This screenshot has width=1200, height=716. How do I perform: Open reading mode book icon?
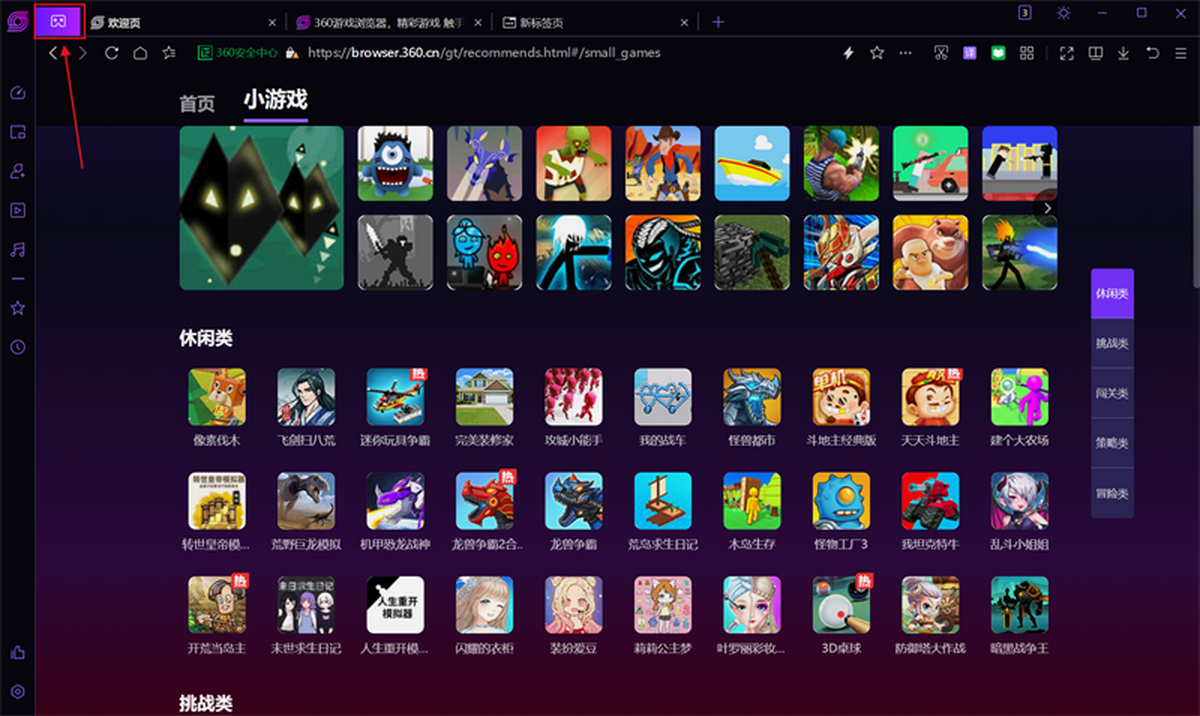pyautogui.click(x=1096, y=53)
